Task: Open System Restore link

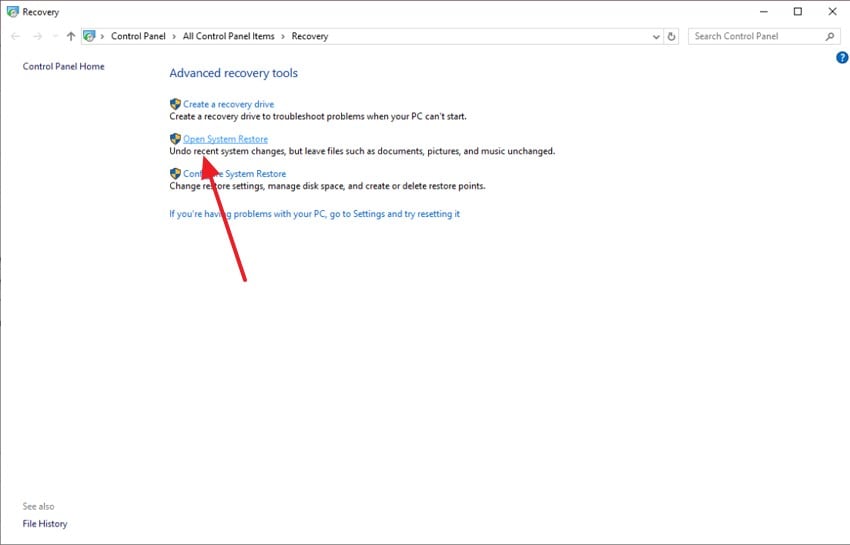Action: click(226, 139)
